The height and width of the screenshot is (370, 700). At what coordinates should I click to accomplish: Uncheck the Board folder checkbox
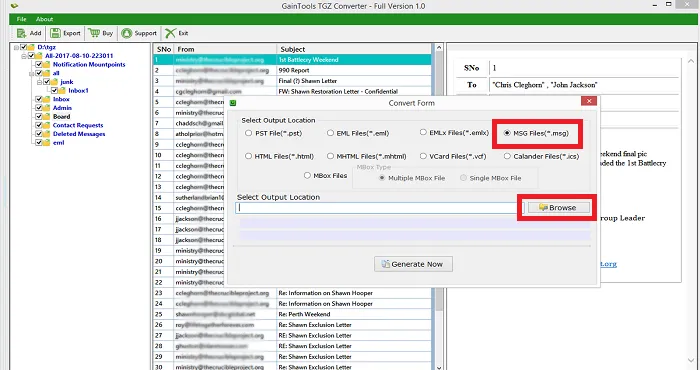click(x=39, y=116)
